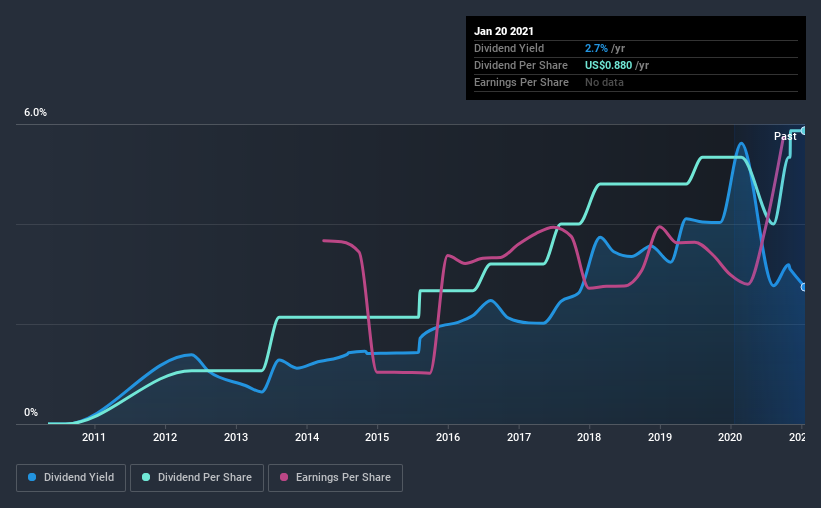Click the pink Earnings Per Share legend dot
The image size is (821, 508).
[284, 477]
